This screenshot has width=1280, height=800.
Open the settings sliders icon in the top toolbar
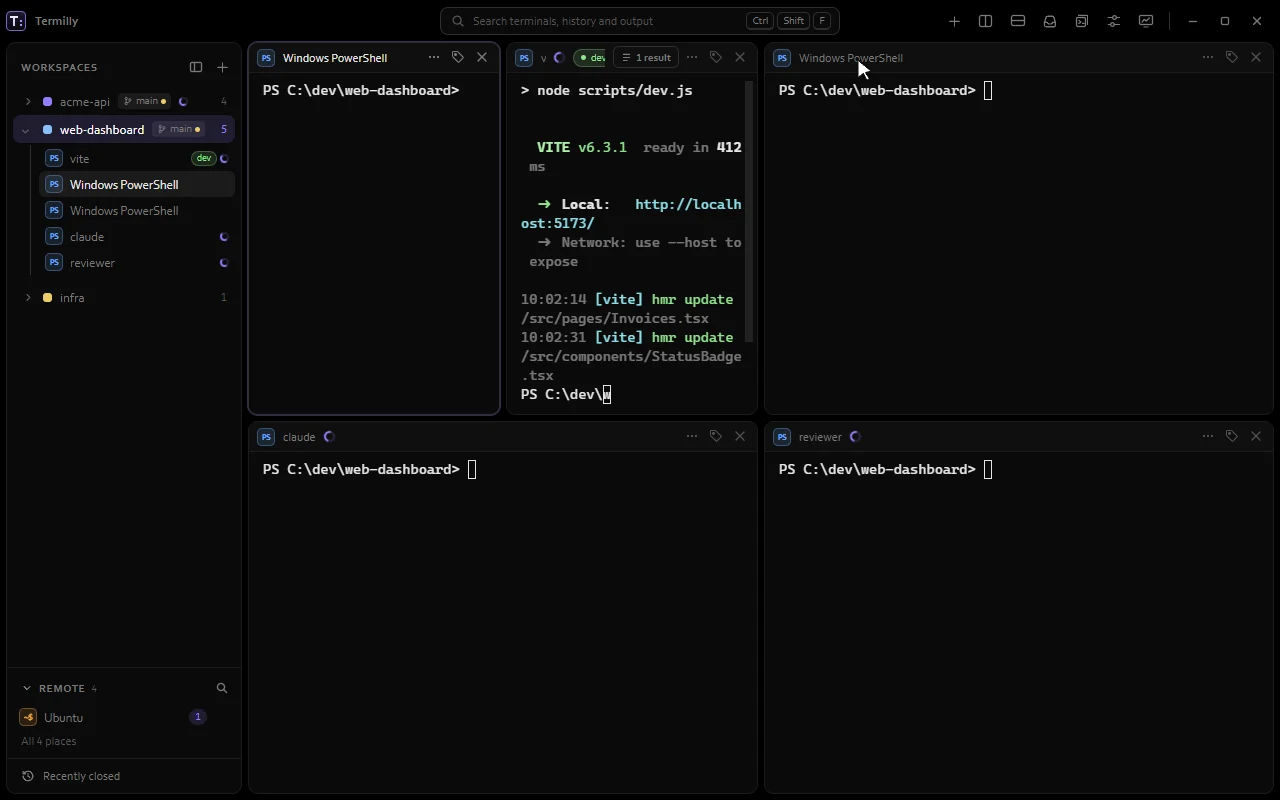pos(1114,21)
